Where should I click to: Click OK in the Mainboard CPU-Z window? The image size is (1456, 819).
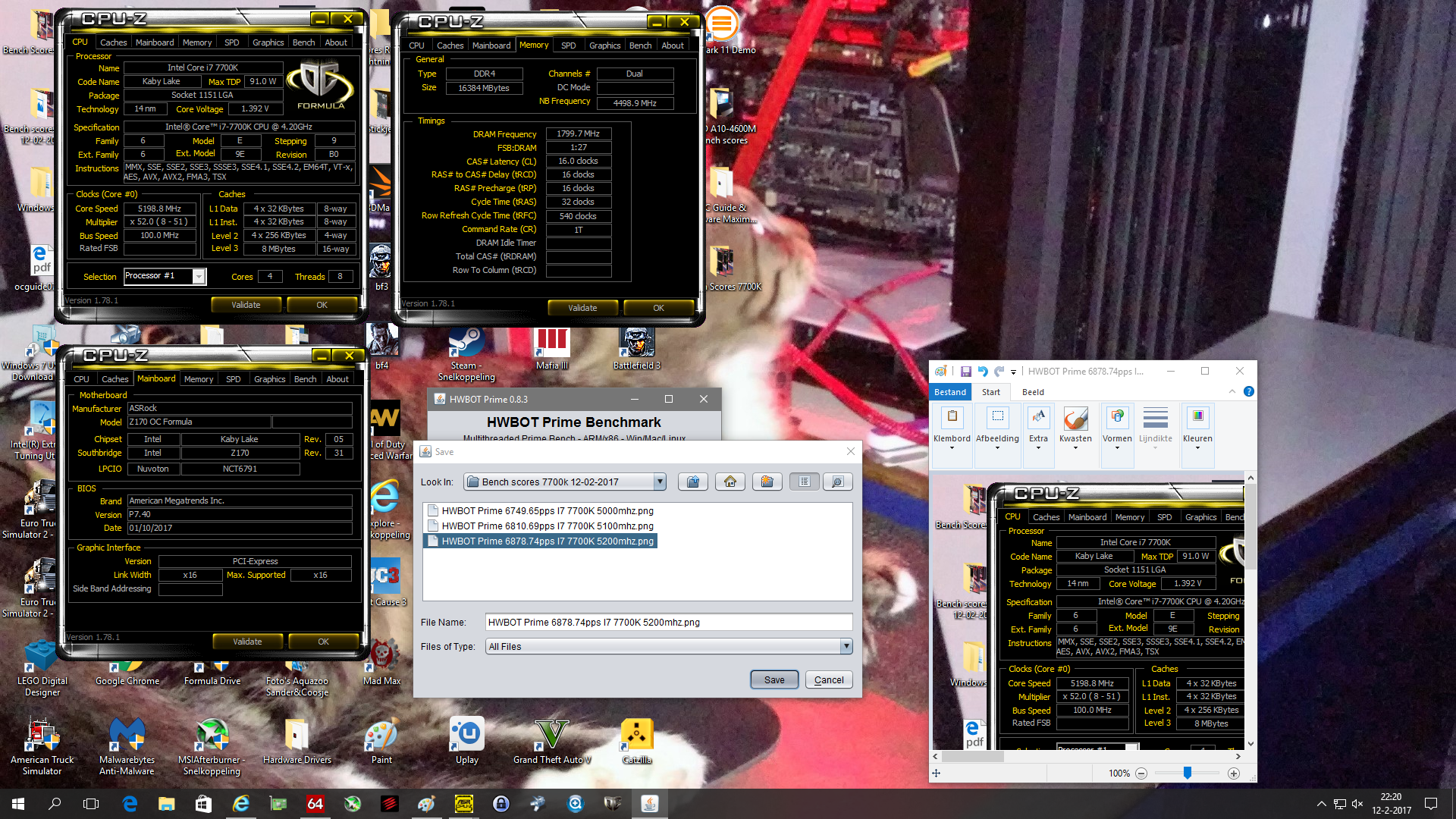tap(324, 642)
